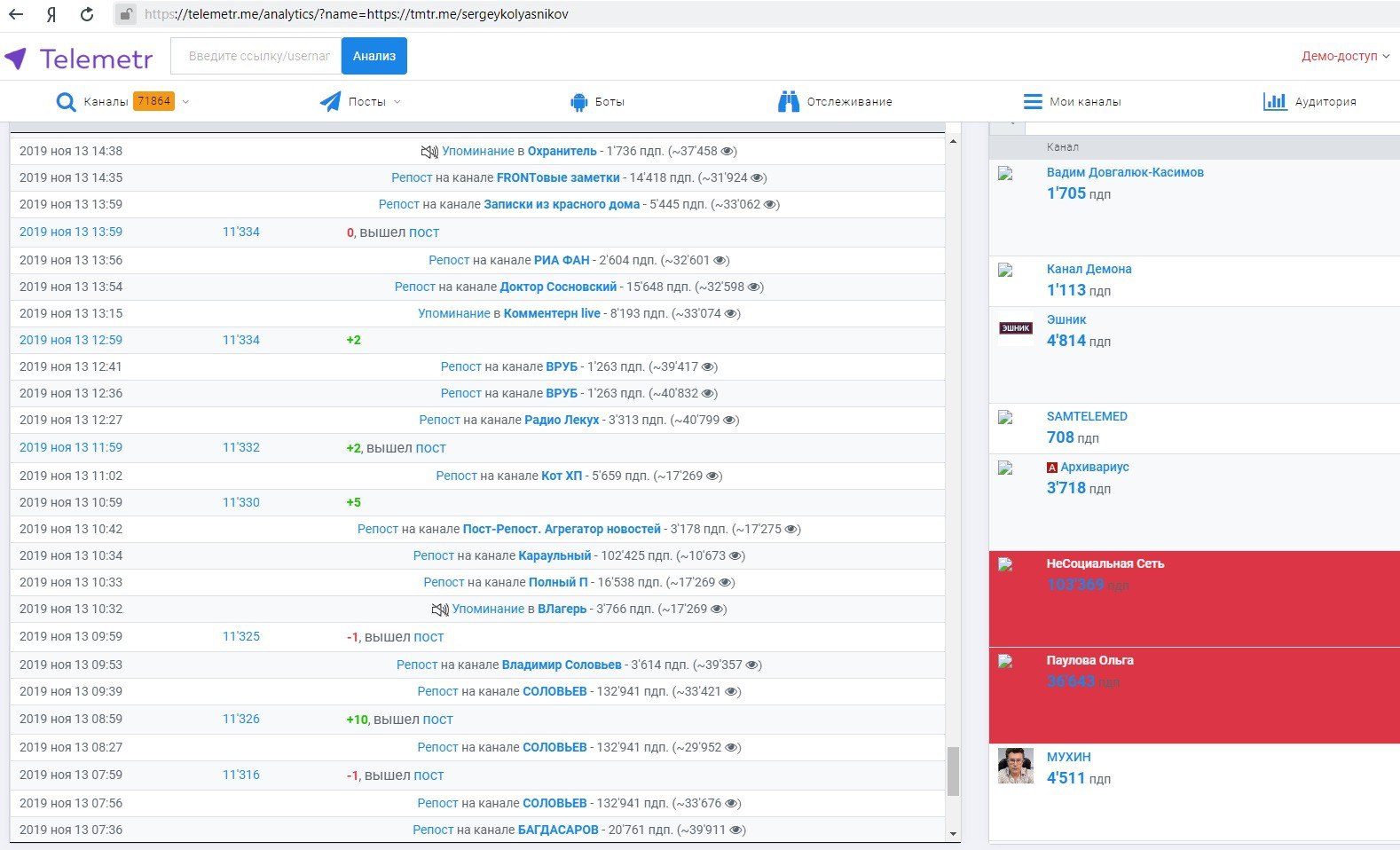Image resolution: width=1400 pixels, height=850 pixels.
Task: Open channel link Комментерн live
Action: click(x=552, y=314)
